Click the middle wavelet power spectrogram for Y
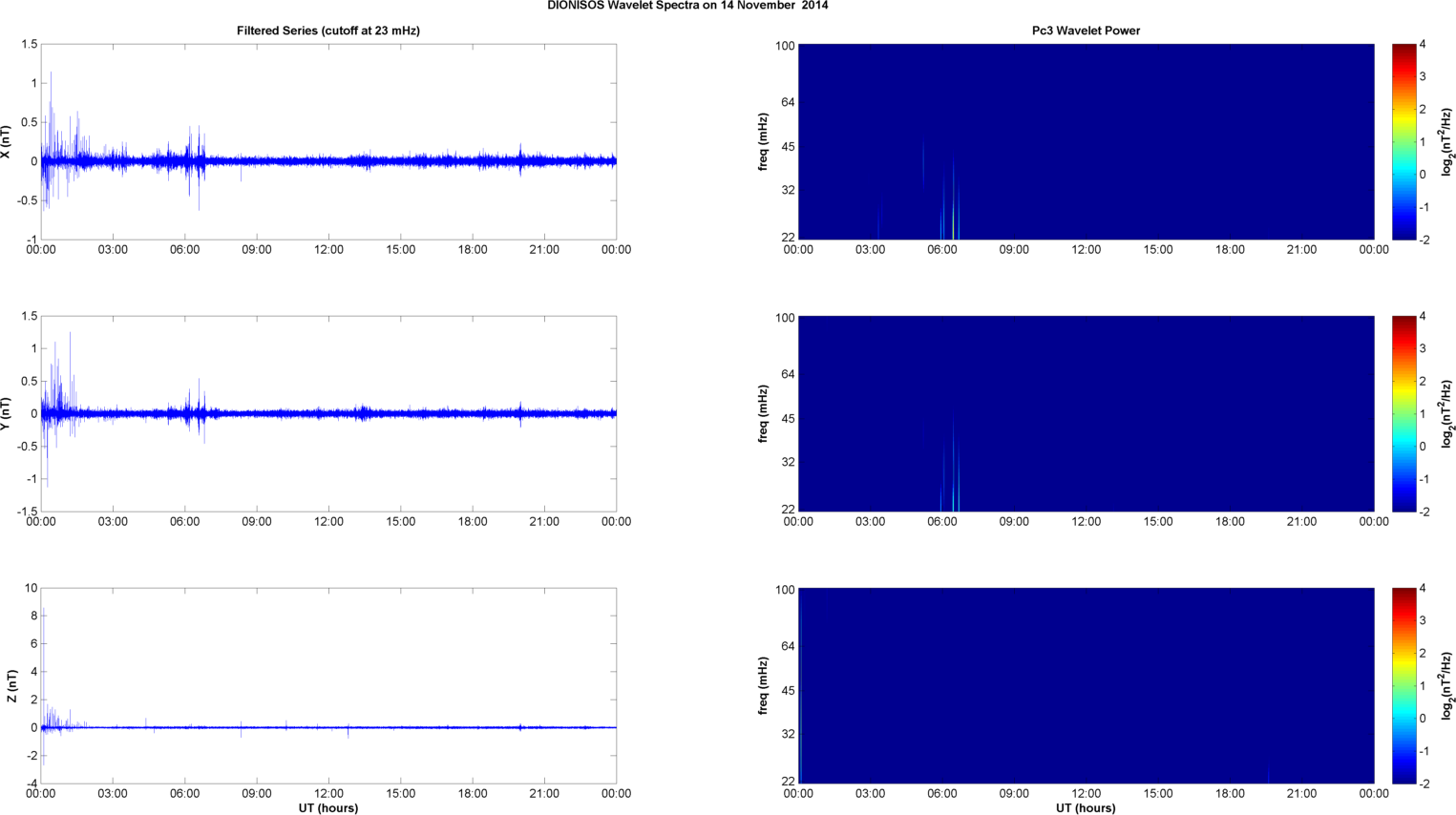Image resolution: width=1456 pixels, height=815 pixels. 1086,413
